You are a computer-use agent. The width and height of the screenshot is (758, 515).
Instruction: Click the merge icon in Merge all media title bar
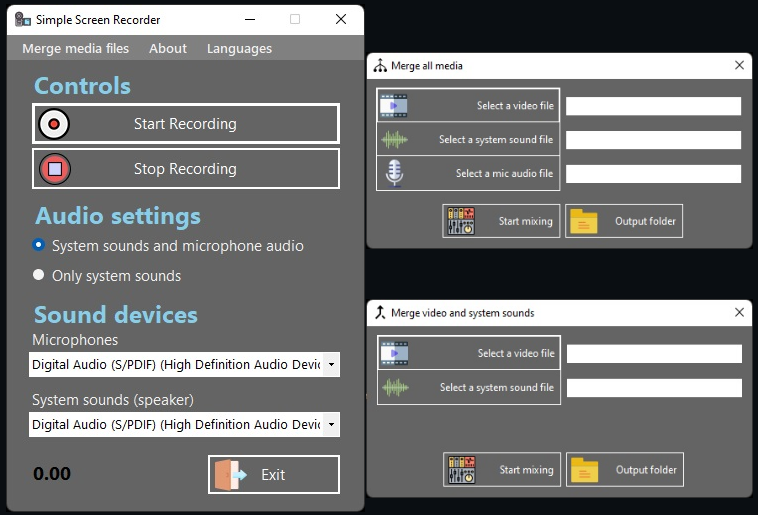point(380,66)
